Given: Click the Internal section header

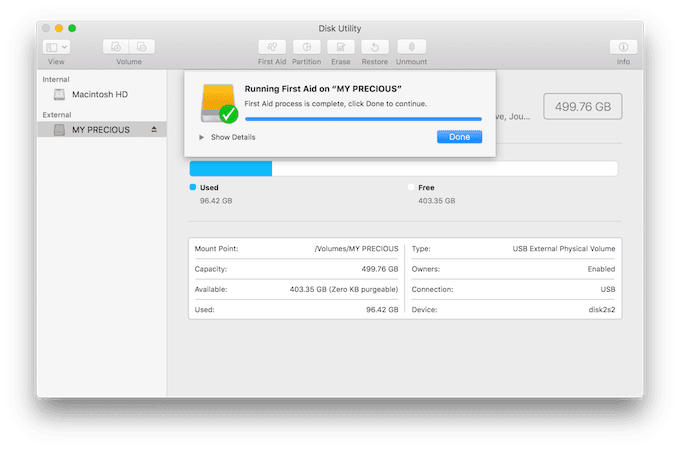Looking at the screenshot, I should [x=56, y=79].
